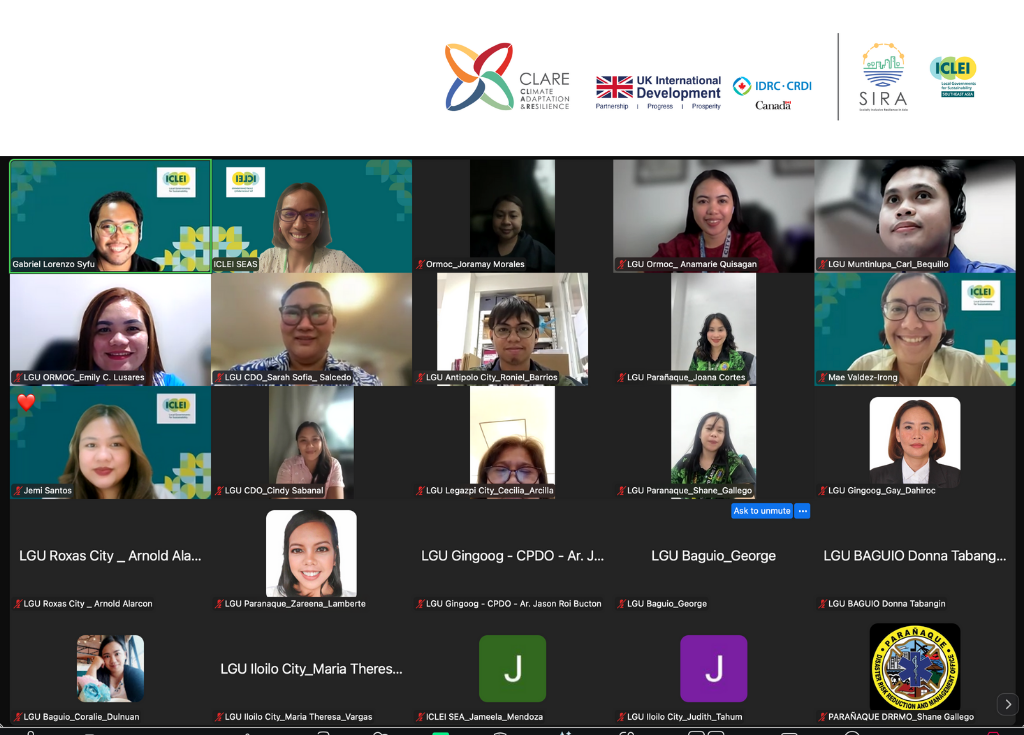Screen dimensions: 1024x735
Task: Select LGU Antipolo City_Roniel_Barrios video tile
Action: (x=512, y=328)
